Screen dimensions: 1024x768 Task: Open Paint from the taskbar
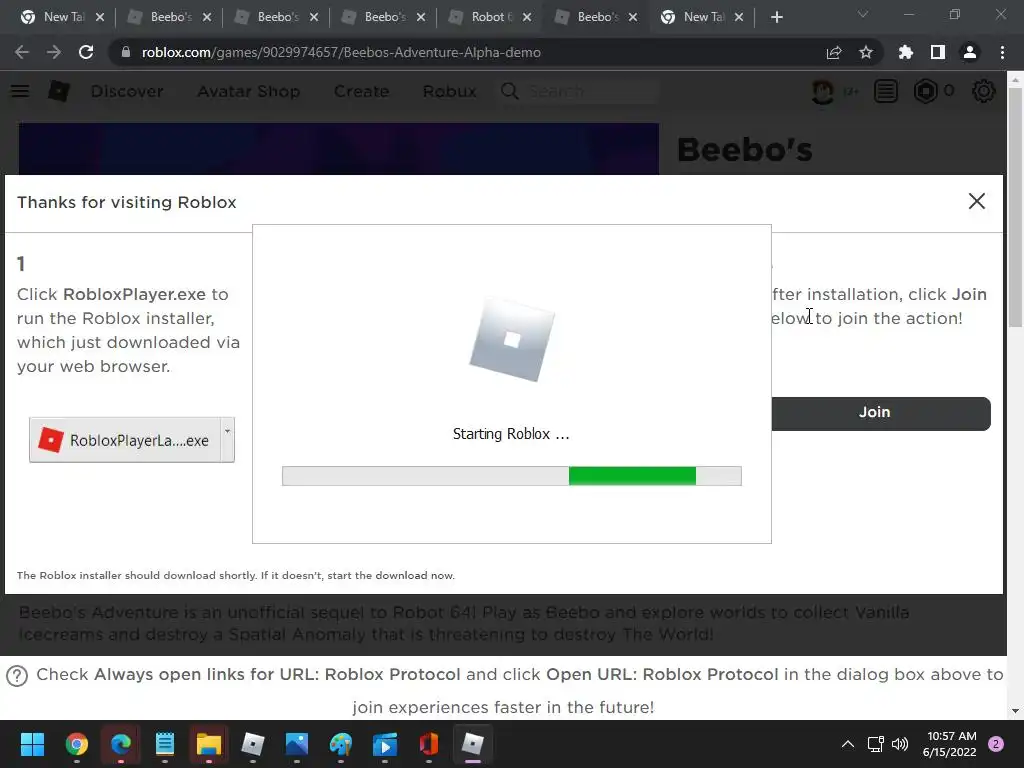pyautogui.click(x=341, y=744)
